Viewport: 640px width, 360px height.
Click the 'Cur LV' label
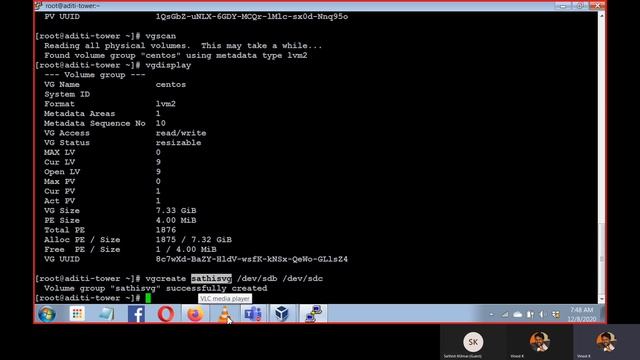(60, 162)
